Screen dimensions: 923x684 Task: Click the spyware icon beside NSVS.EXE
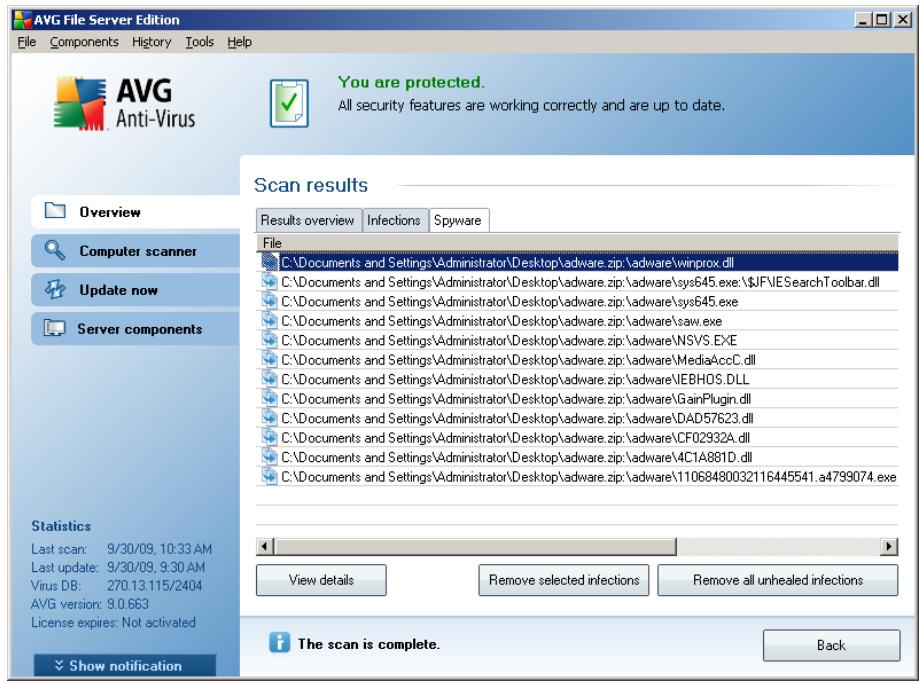tap(269, 340)
